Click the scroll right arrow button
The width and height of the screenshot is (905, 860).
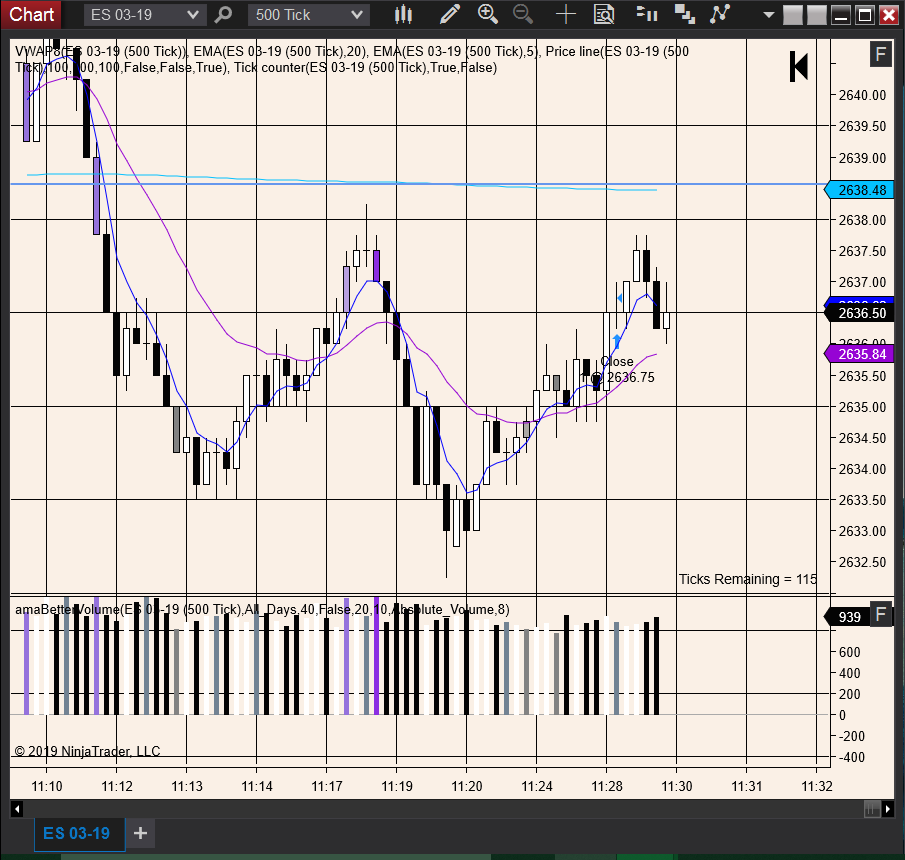pos(888,809)
